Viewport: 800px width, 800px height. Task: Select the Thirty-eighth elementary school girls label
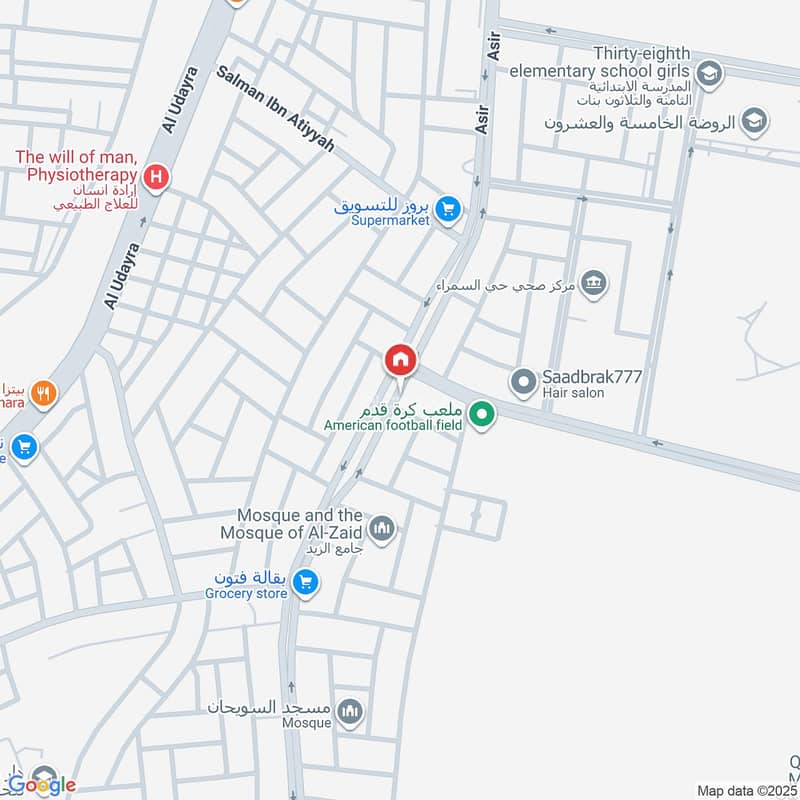tap(600, 62)
